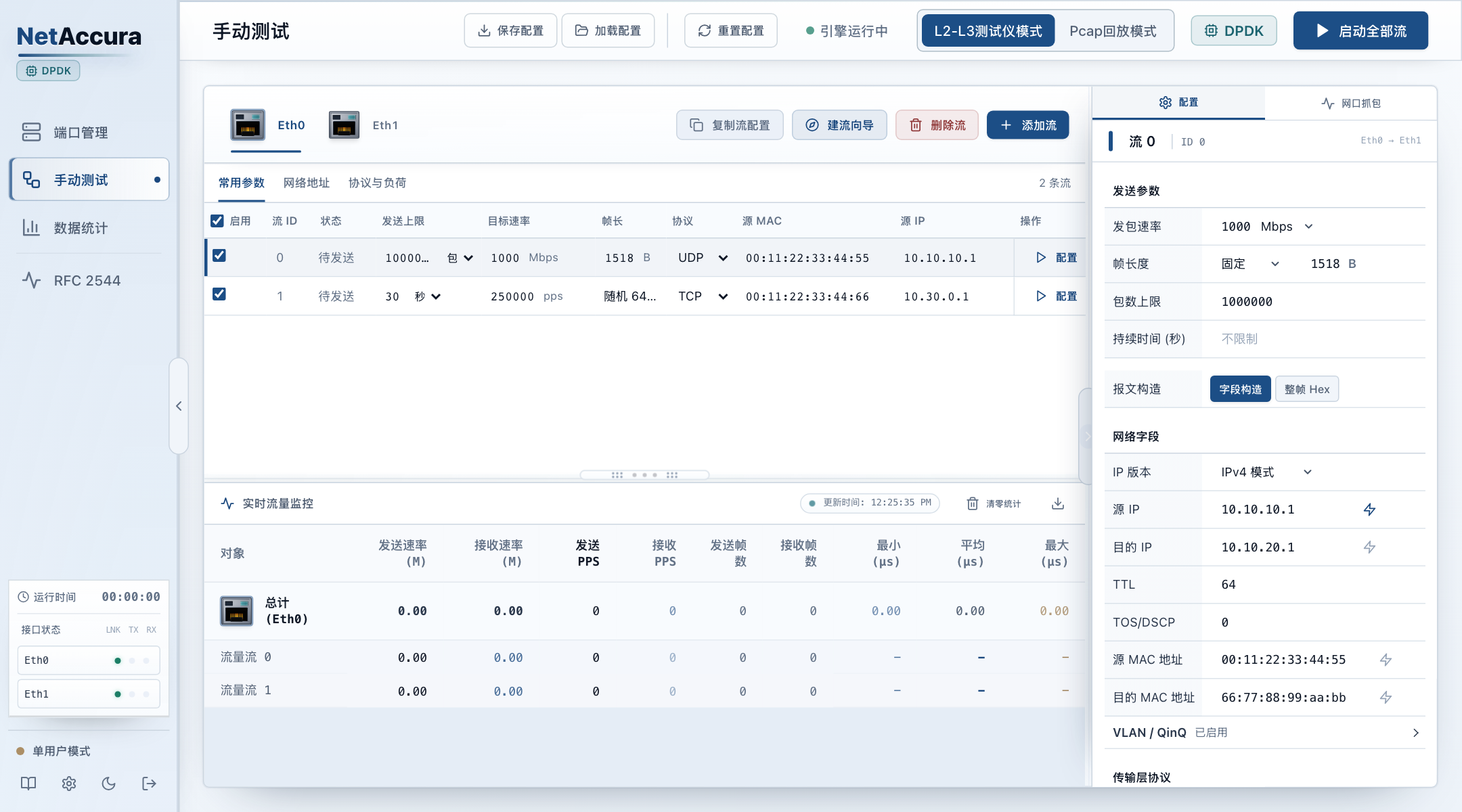
Task: Switch to Pcap回放模式
Action: [x=1113, y=31]
